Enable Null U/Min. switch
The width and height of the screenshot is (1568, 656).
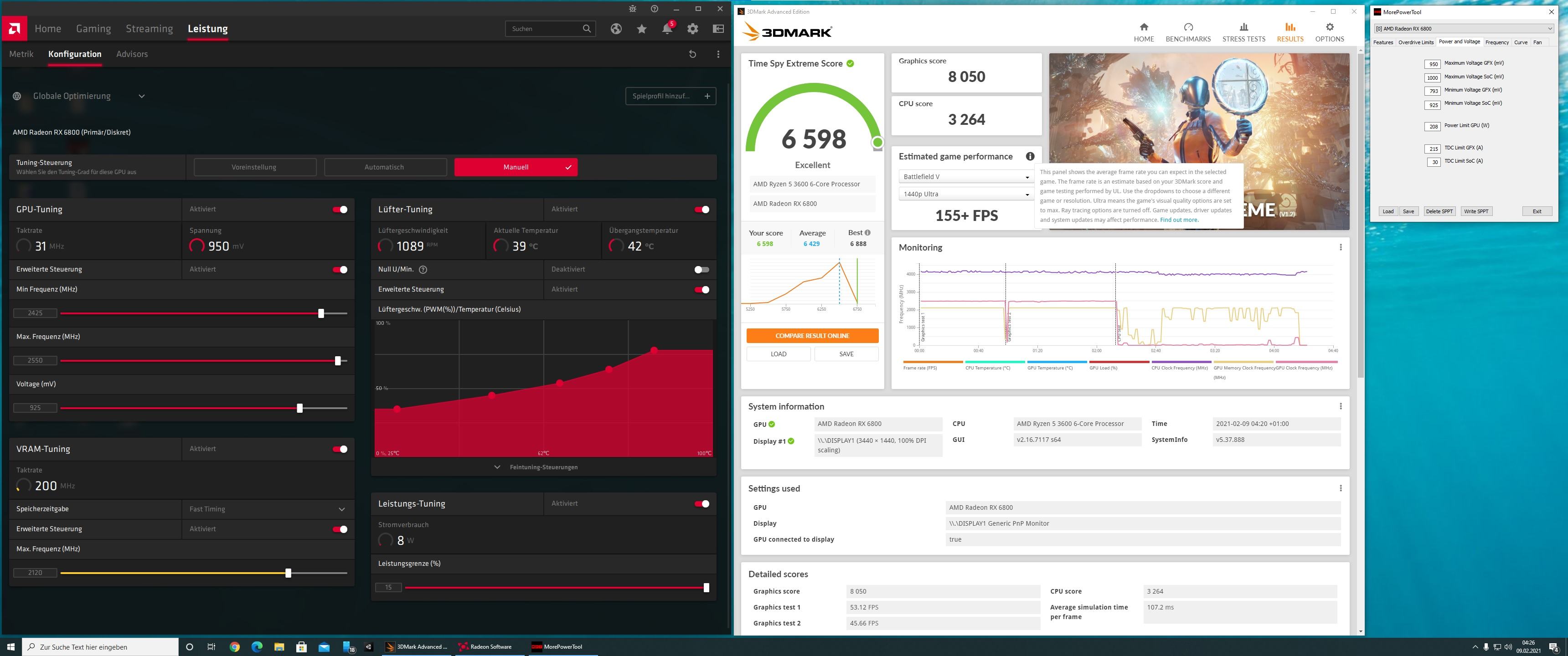point(702,270)
